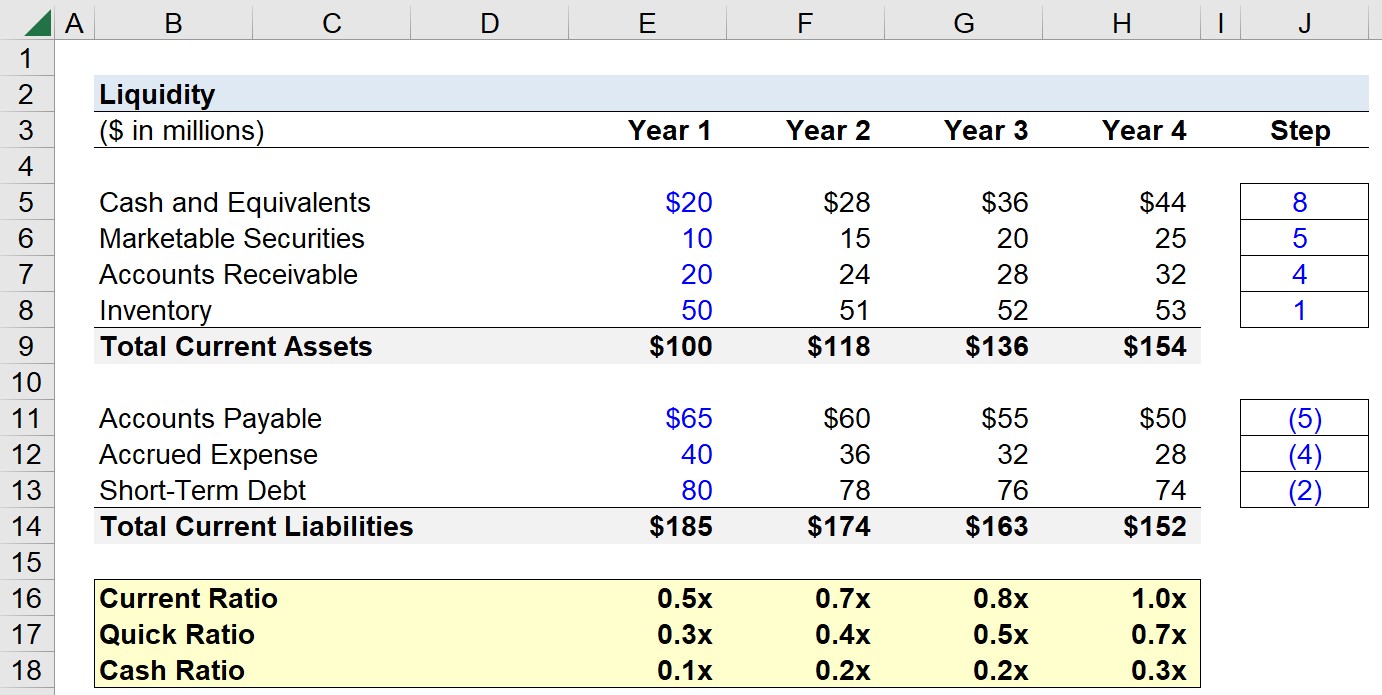Select Year 1 total current liabilities $185
This screenshot has height=695, width=1382.
tap(681, 527)
